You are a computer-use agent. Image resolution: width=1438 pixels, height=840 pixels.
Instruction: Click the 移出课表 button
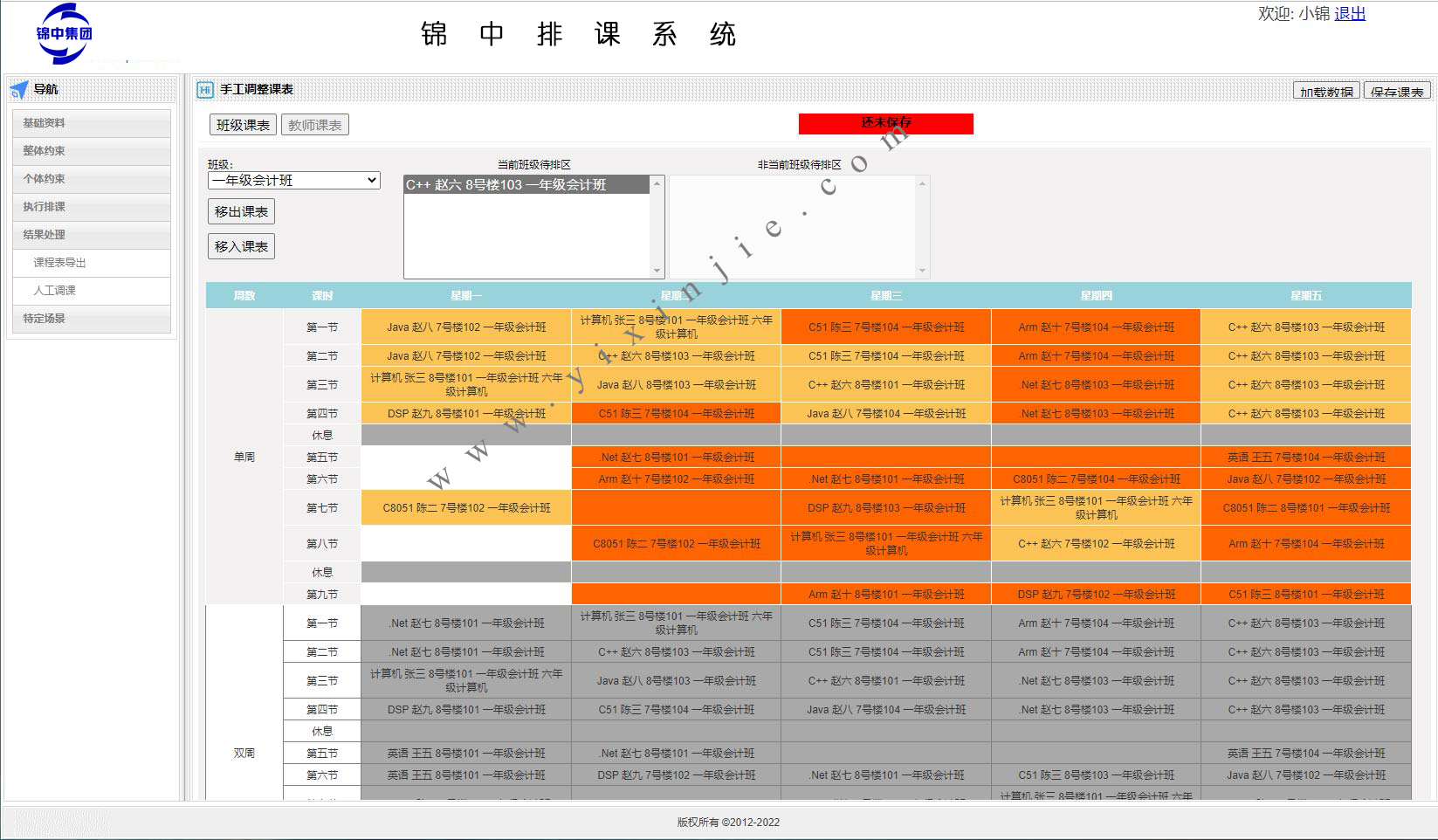tap(241, 211)
